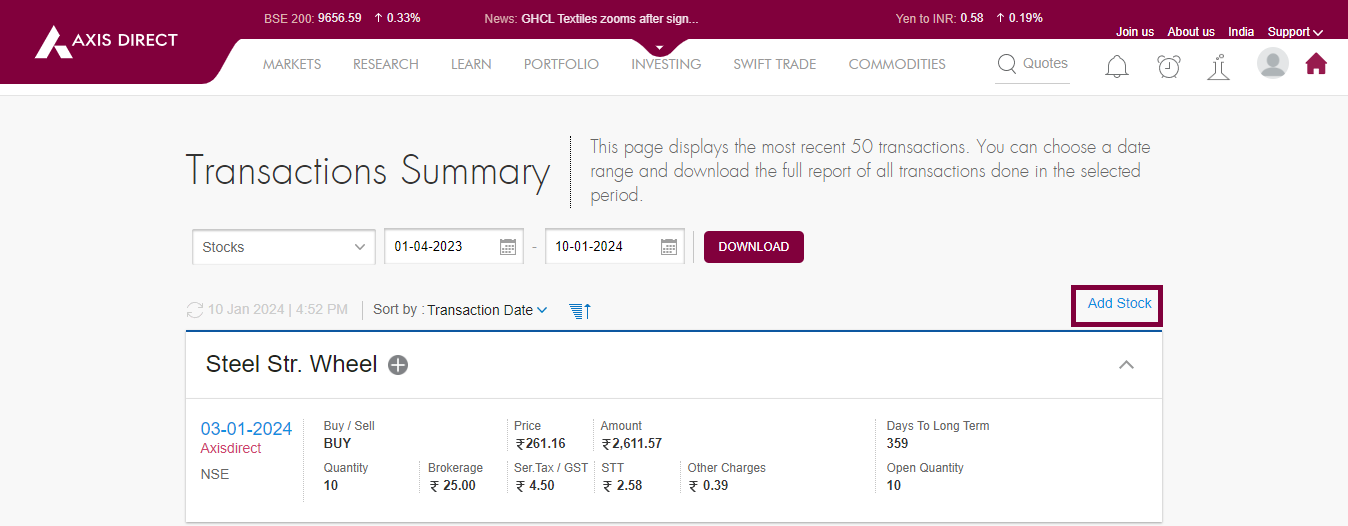Open the Portfolio menu

coord(561,64)
